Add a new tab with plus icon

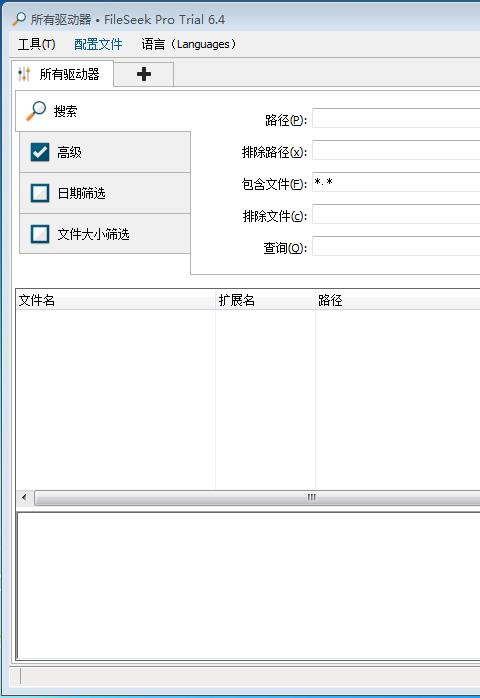coord(143,74)
